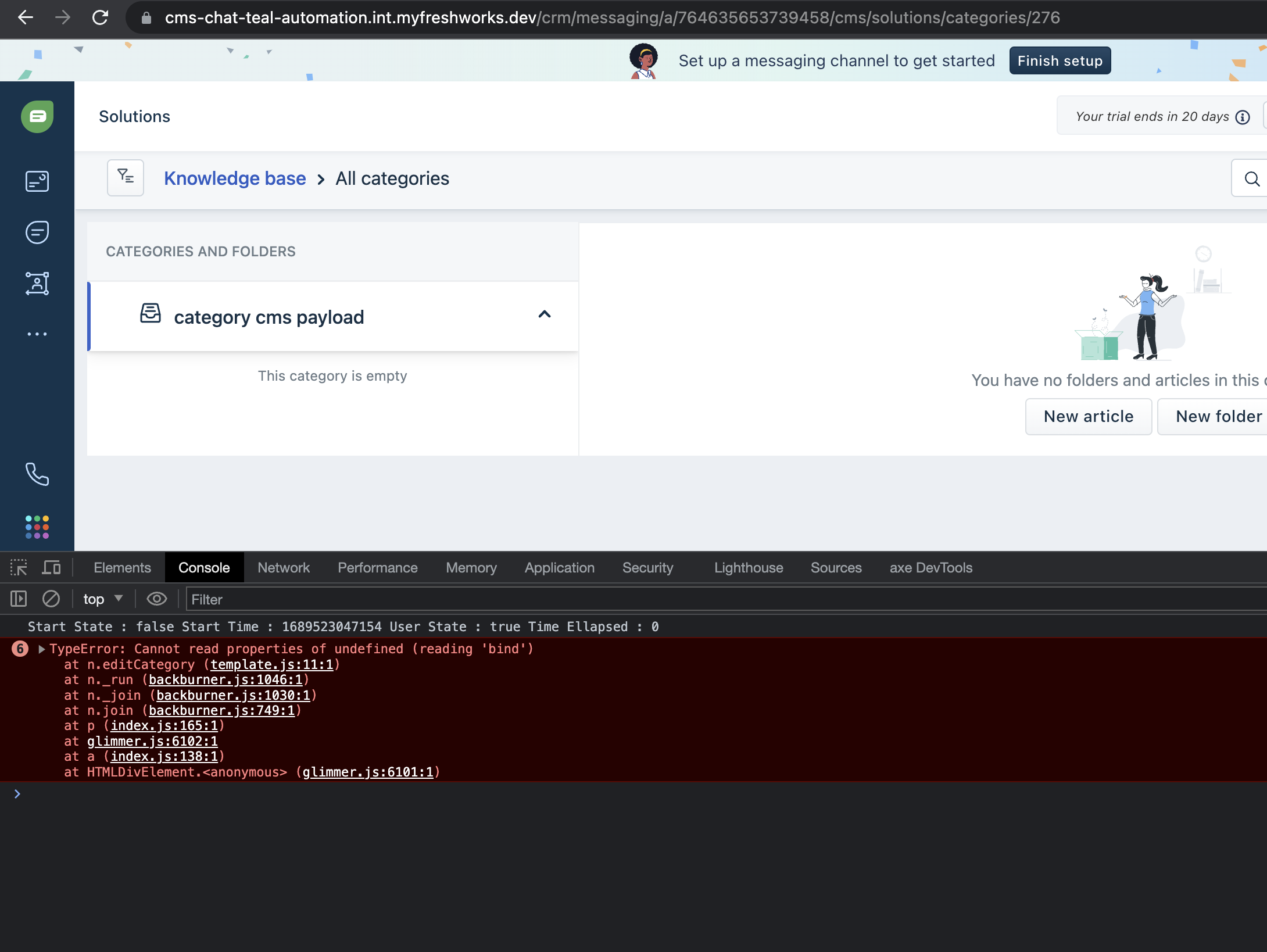Open the phone icon in sidebar

click(37, 474)
